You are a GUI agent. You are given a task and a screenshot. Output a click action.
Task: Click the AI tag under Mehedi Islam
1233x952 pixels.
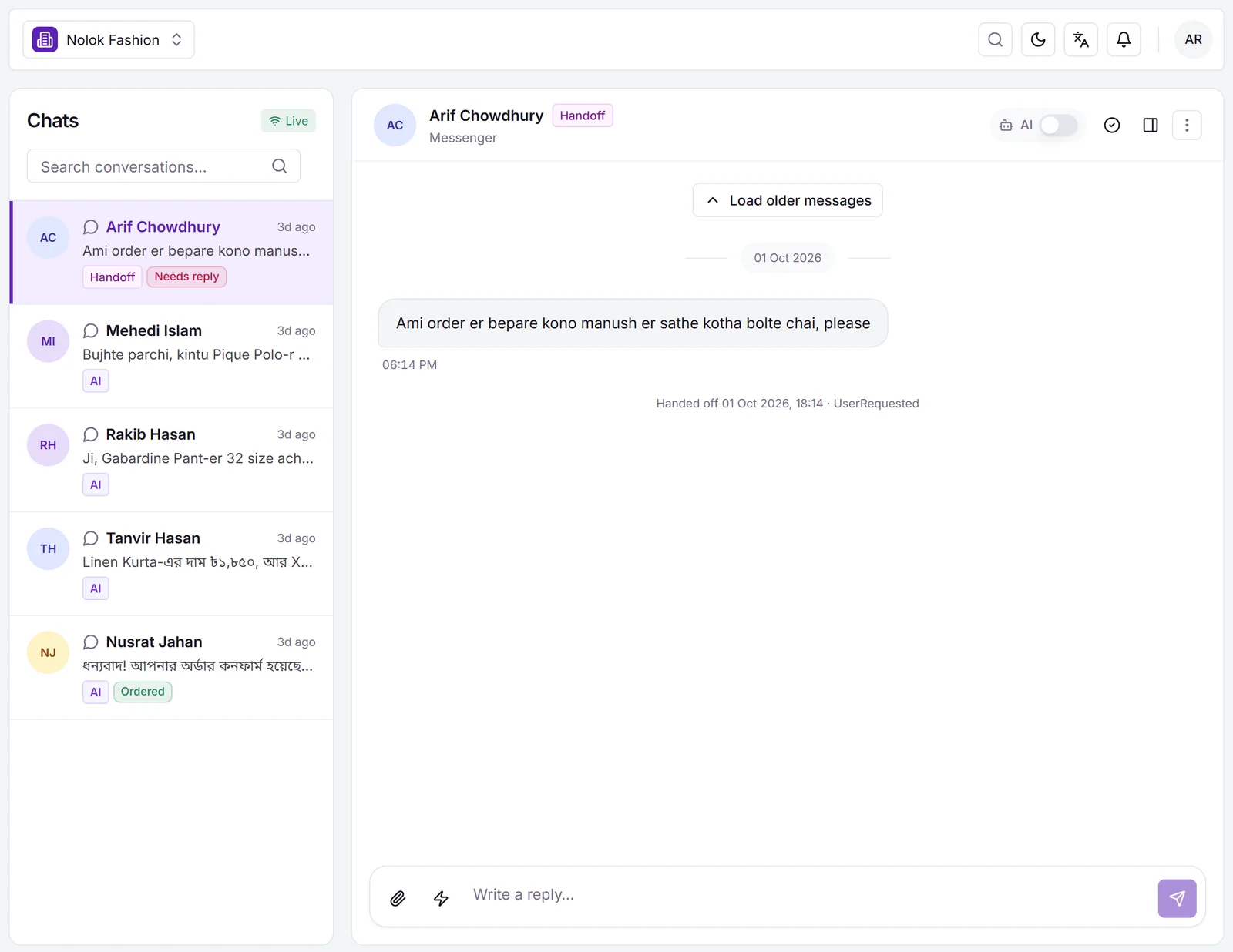[x=96, y=380]
